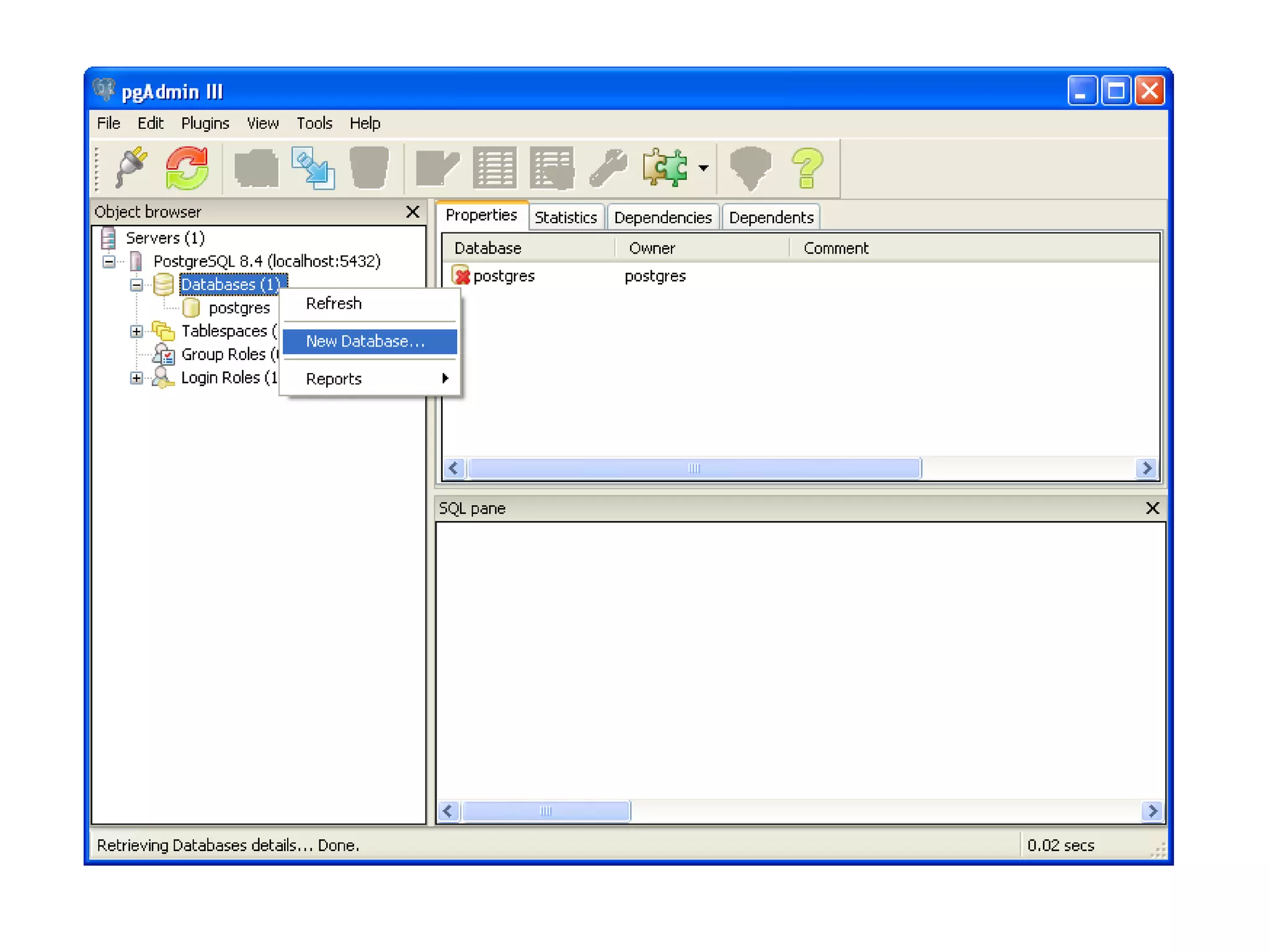1270x952 pixels.
Task: Close the SQL pane
Action: (x=1152, y=508)
